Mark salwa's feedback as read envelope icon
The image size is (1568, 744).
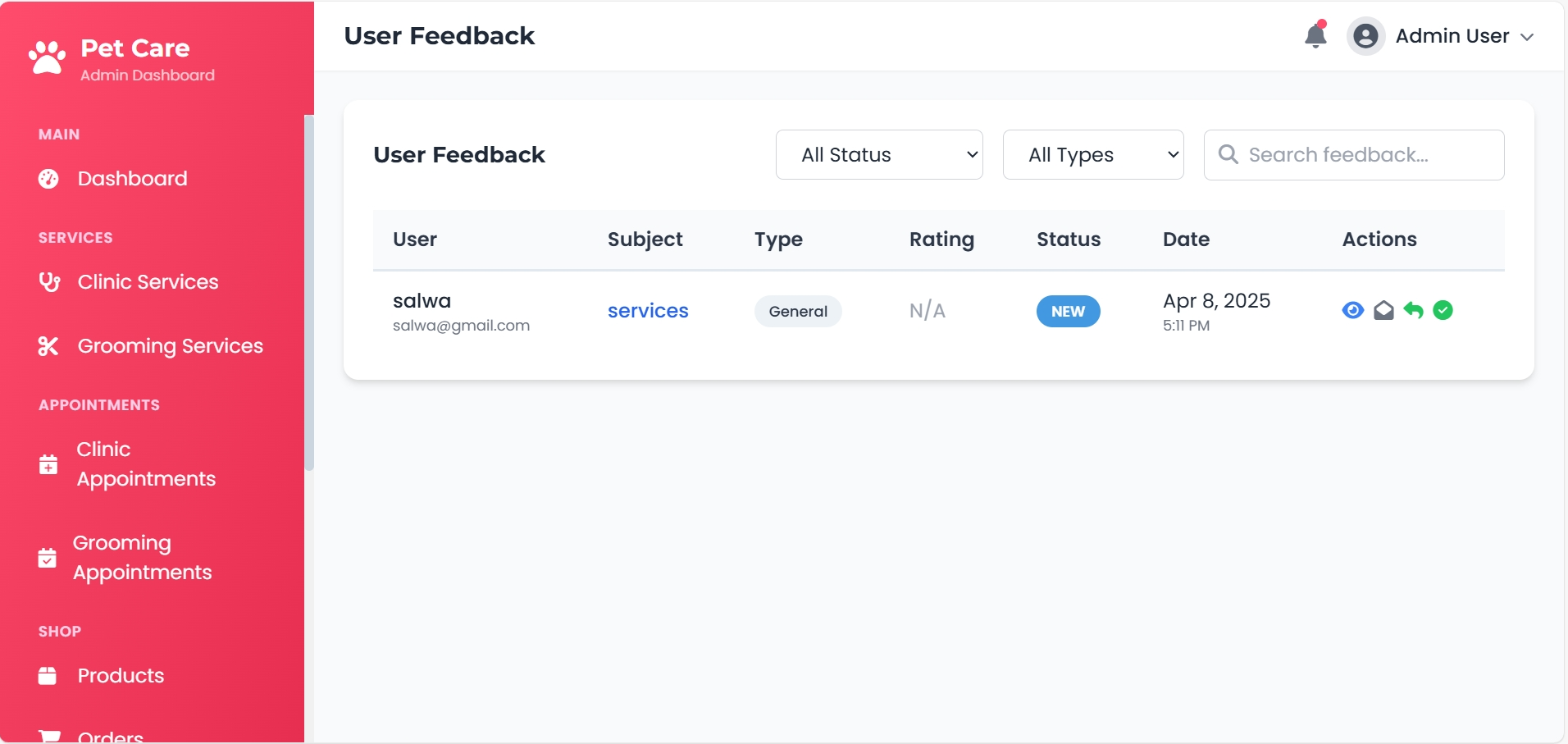click(x=1383, y=310)
